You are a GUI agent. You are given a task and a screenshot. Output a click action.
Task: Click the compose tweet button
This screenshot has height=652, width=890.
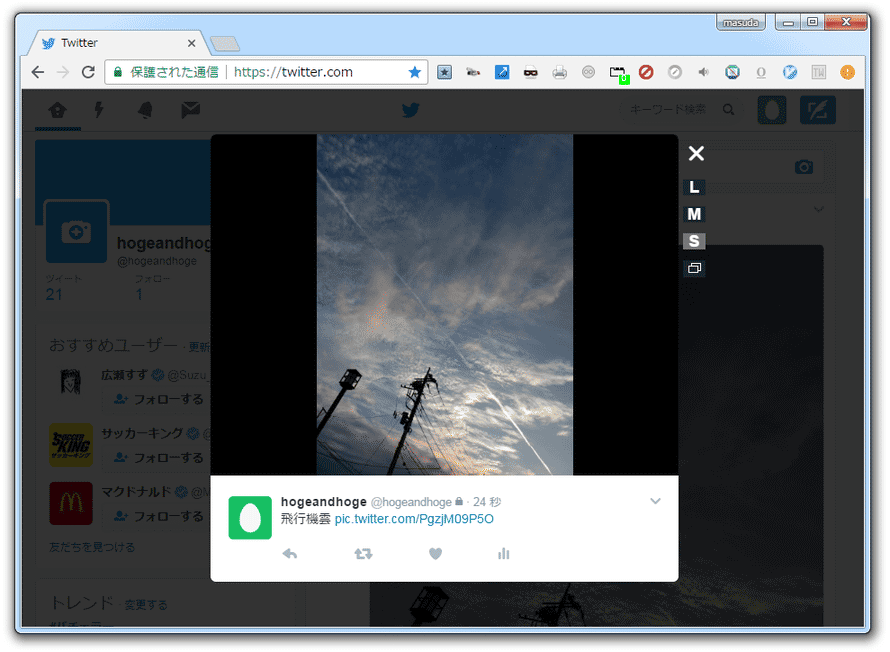tap(817, 110)
